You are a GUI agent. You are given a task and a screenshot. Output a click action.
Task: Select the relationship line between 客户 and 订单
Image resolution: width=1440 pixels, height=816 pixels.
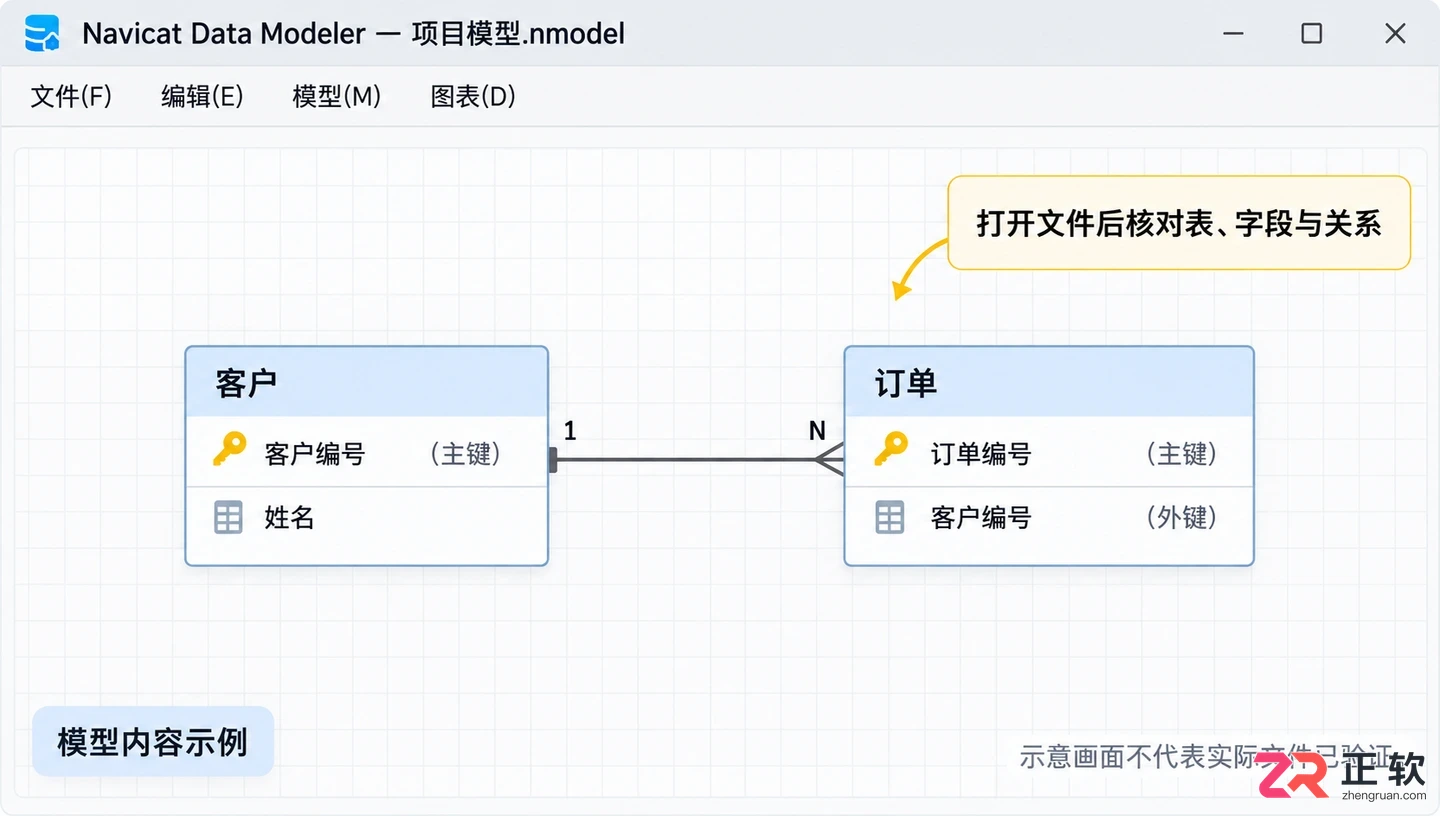coord(697,460)
